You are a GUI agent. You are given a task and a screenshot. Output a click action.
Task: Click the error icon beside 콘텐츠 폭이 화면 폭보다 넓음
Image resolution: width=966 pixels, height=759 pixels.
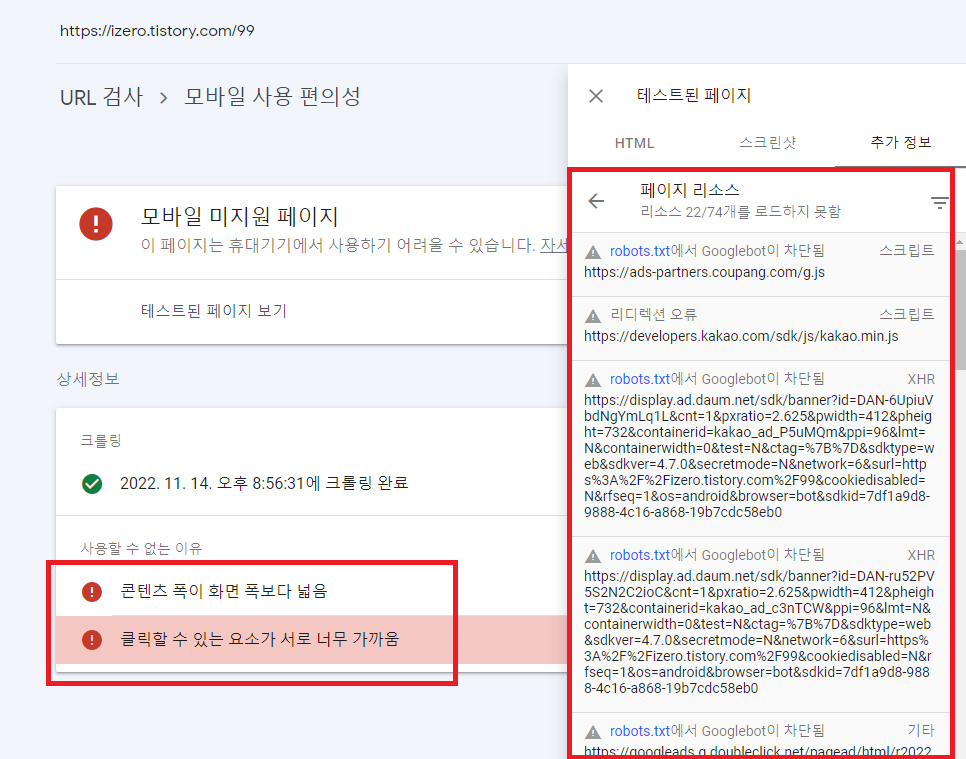(x=92, y=592)
